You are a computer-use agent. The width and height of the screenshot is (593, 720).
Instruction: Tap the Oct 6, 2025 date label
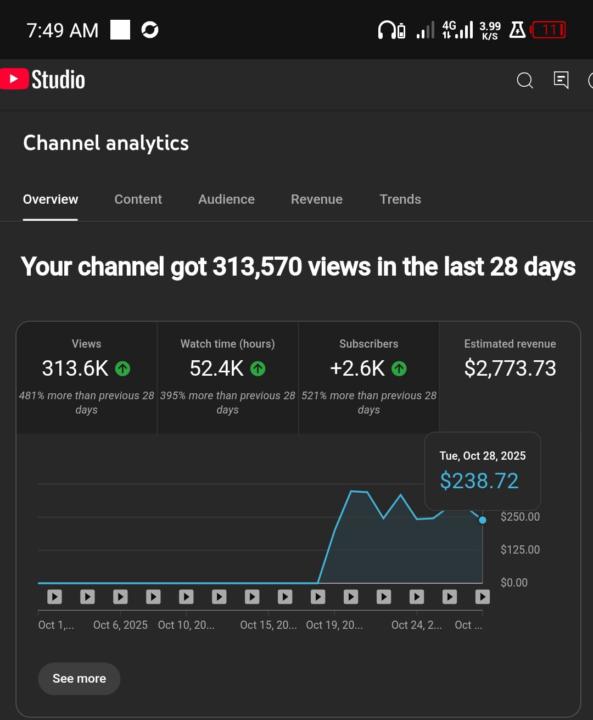[x=120, y=625]
